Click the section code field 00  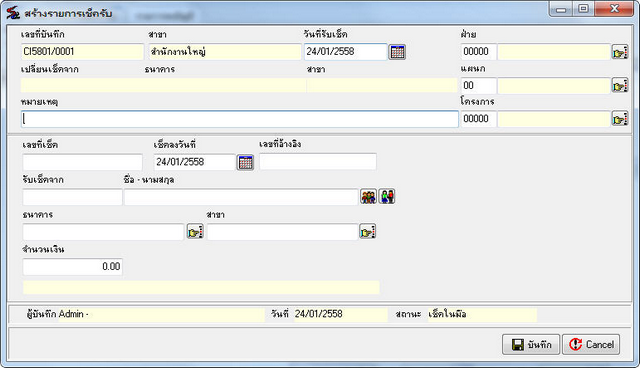click(479, 86)
